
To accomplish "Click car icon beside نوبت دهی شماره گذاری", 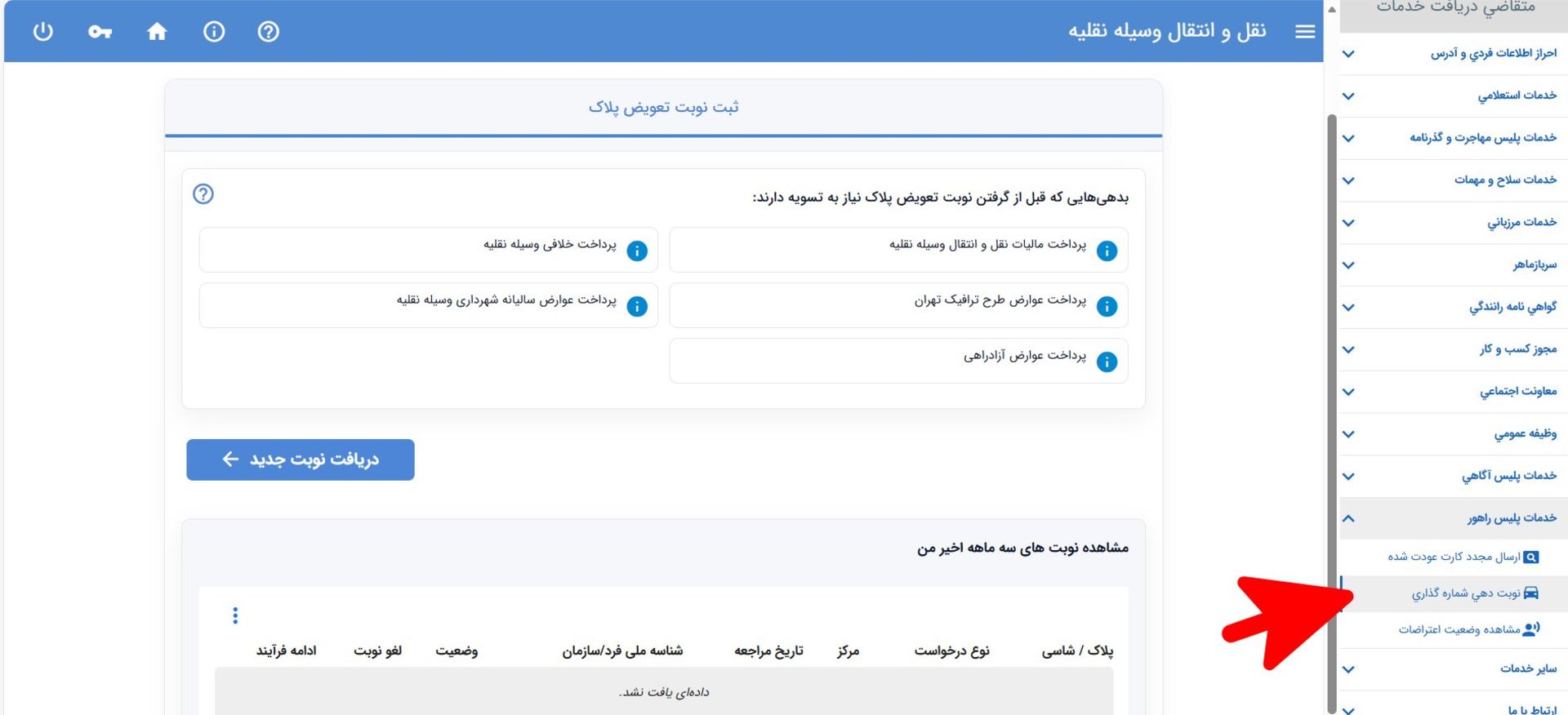I will tap(1531, 593).
